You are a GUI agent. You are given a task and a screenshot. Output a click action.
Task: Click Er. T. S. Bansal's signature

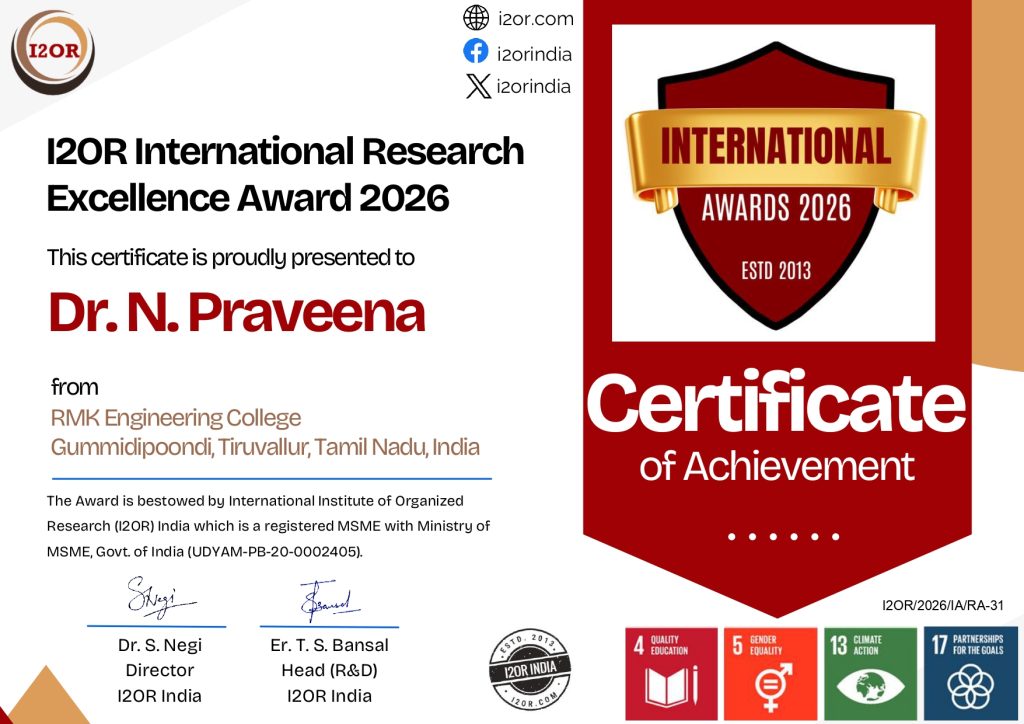point(329,601)
